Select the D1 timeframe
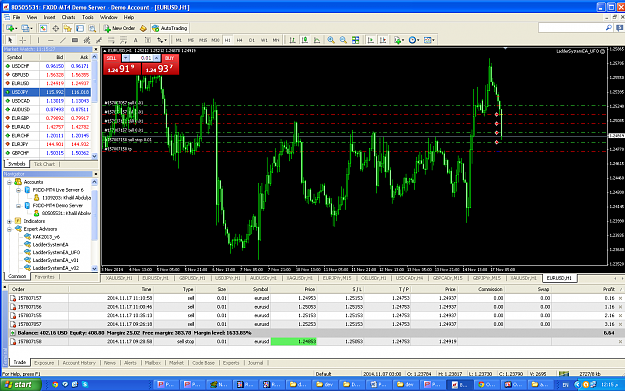Screen dimensions: 625x391 click(x=252, y=40)
